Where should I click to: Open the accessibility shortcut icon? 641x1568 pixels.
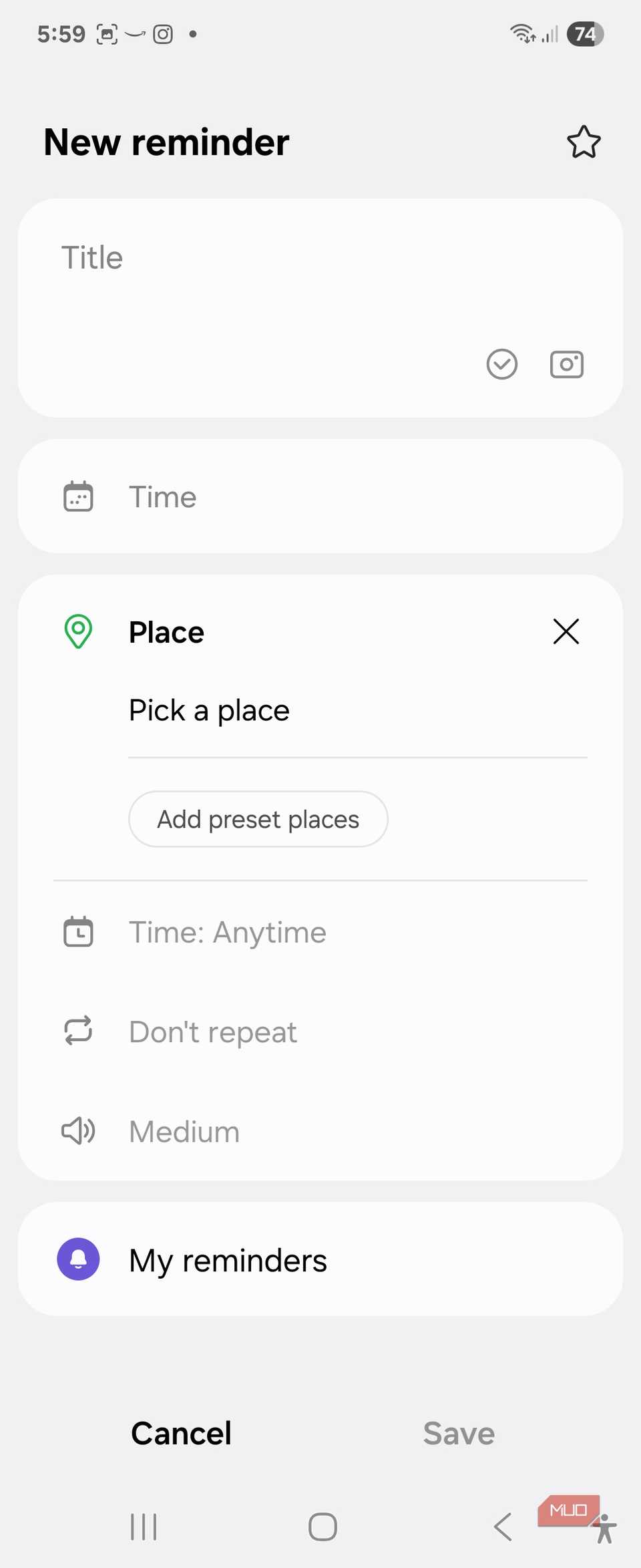(605, 1529)
